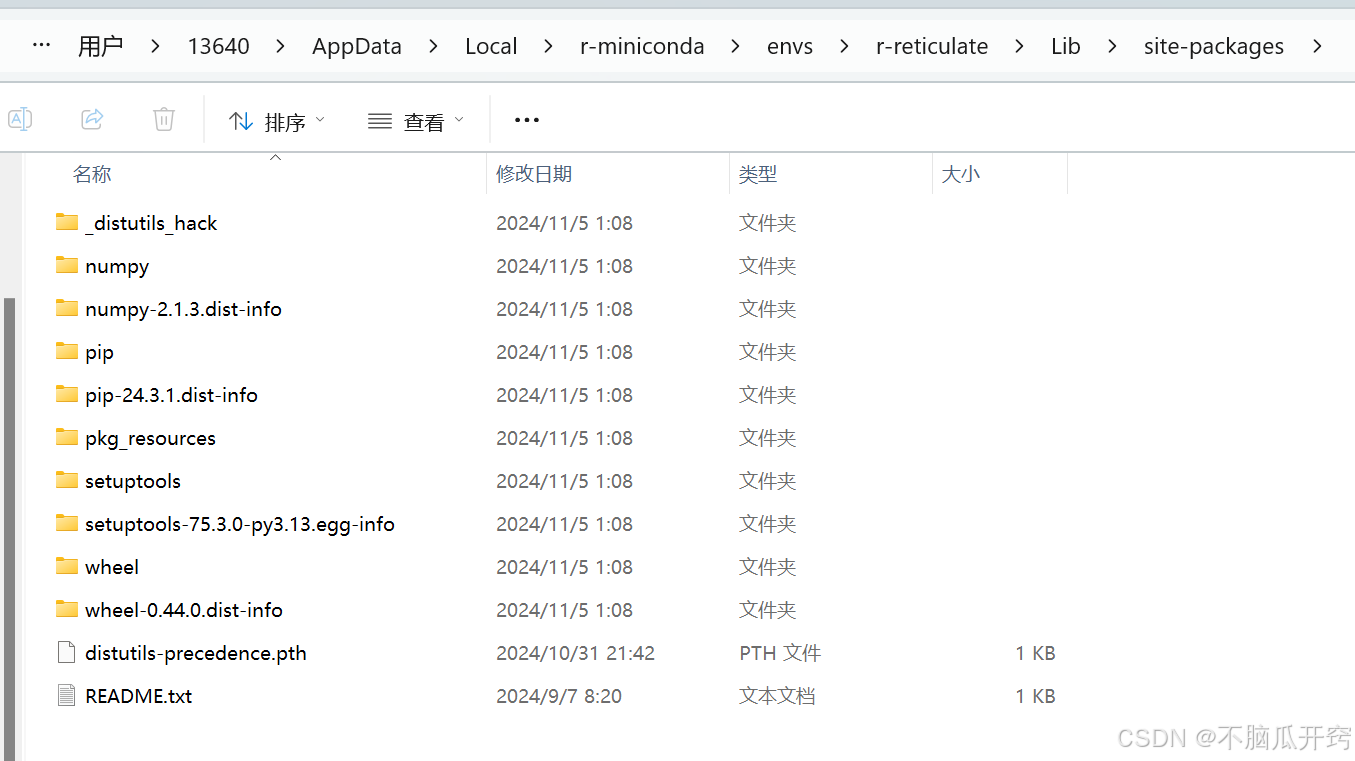Expand the chevron after site-packages breadcrumb

pyautogui.click(x=1317, y=46)
